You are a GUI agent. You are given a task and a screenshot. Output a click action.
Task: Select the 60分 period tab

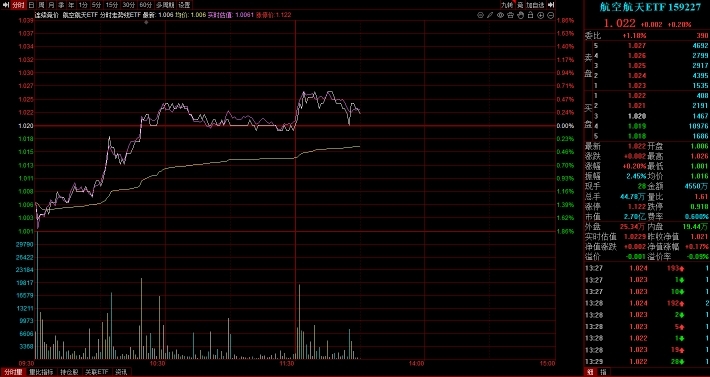(145, 5)
